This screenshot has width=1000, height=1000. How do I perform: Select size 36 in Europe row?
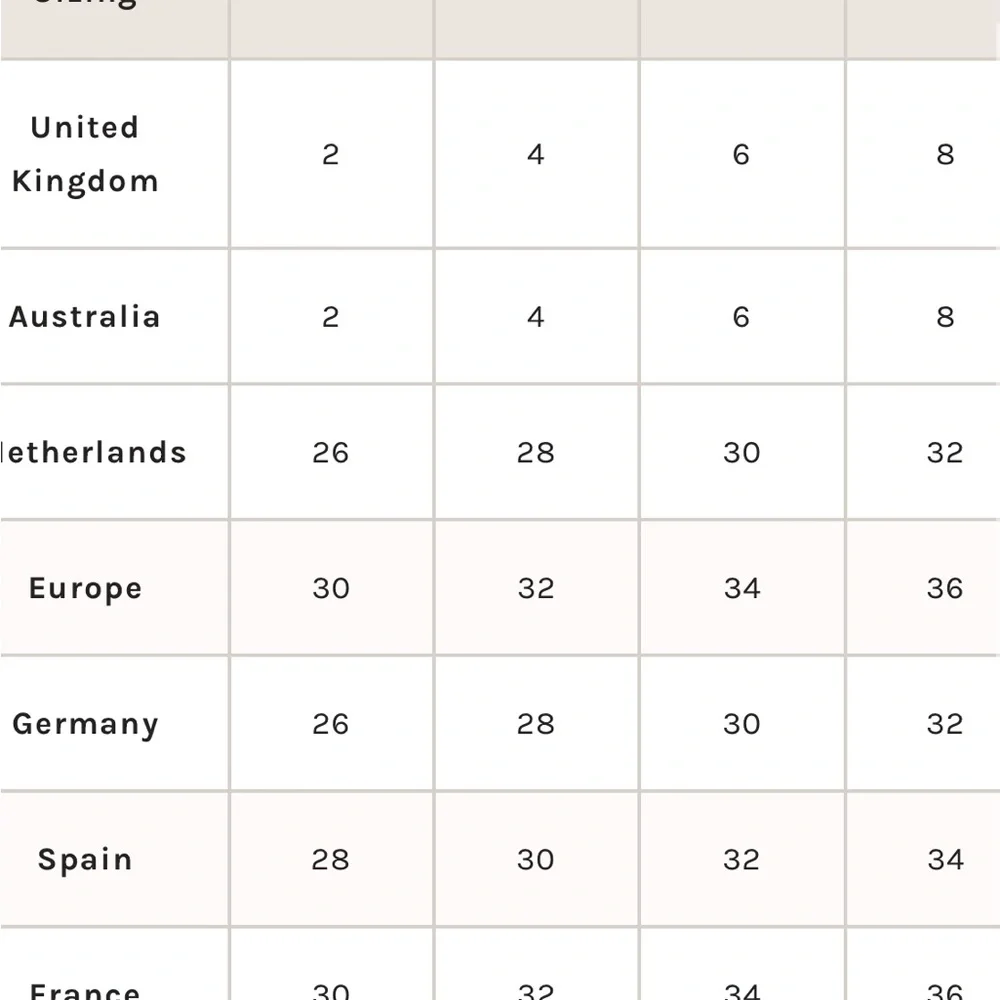(x=945, y=588)
